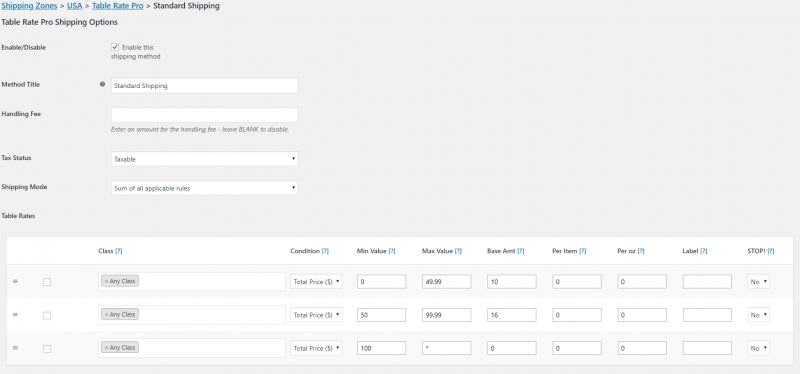Click the Min Value field containing 100
Screen dimensions: 800x374
(381, 348)
